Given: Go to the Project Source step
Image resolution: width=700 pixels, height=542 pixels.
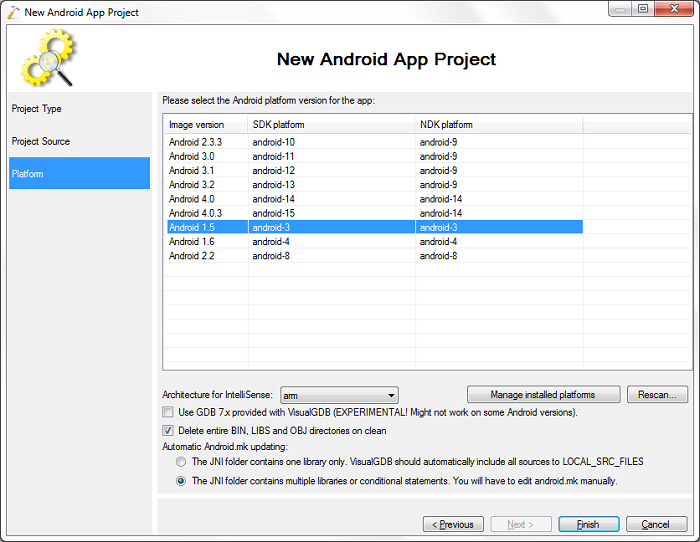Looking at the screenshot, I should coord(79,141).
